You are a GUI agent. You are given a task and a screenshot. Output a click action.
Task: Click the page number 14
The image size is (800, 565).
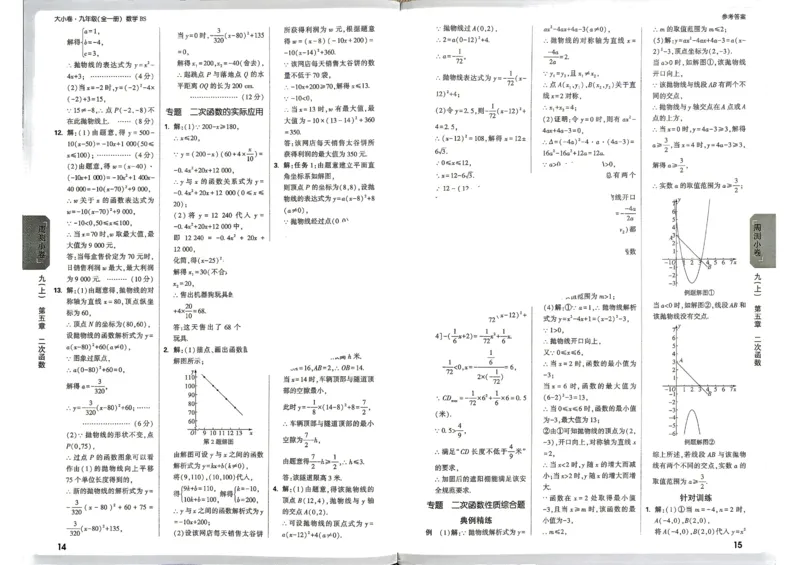(x=62, y=547)
